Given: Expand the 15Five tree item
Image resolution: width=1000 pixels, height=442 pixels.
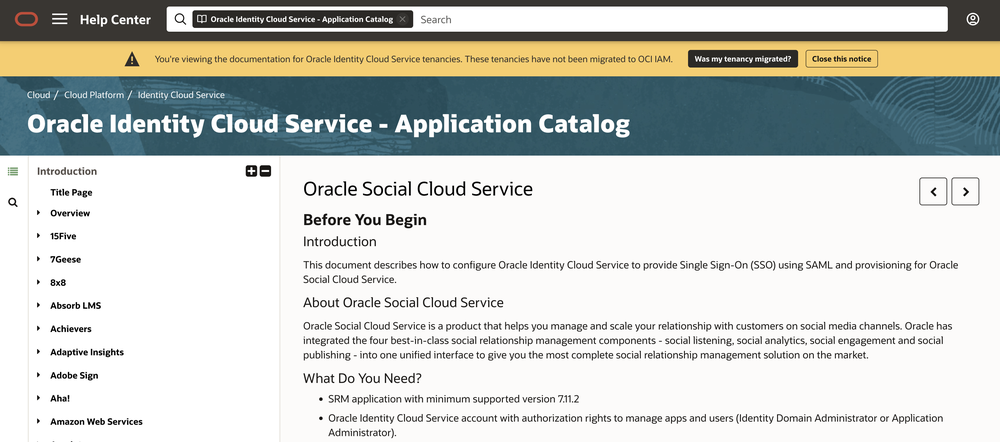Looking at the screenshot, I should click(x=39, y=235).
